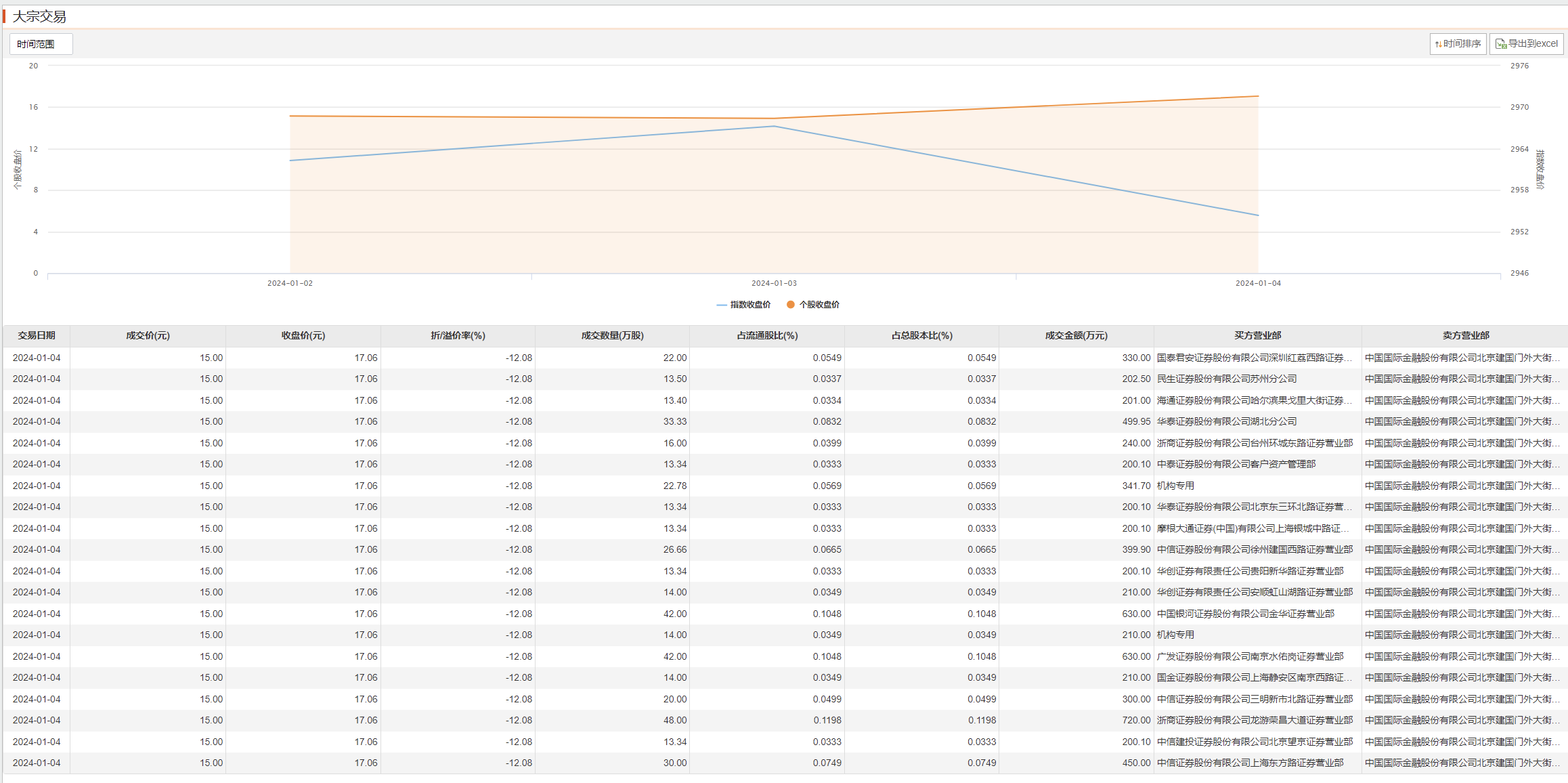Click the 买方营业部 column header

(x=1257, y=336)
